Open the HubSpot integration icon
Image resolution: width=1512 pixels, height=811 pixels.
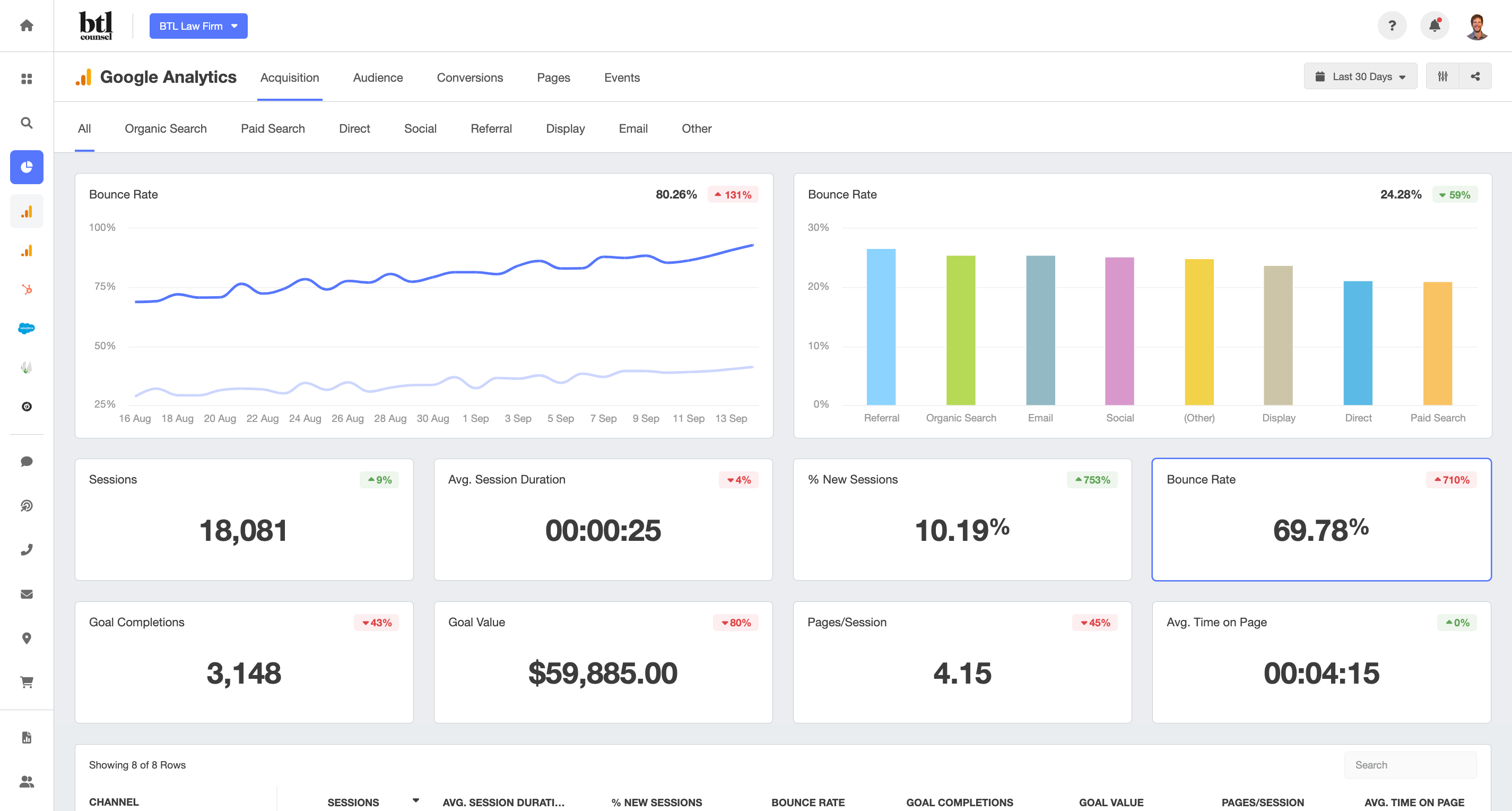point(27,289)
